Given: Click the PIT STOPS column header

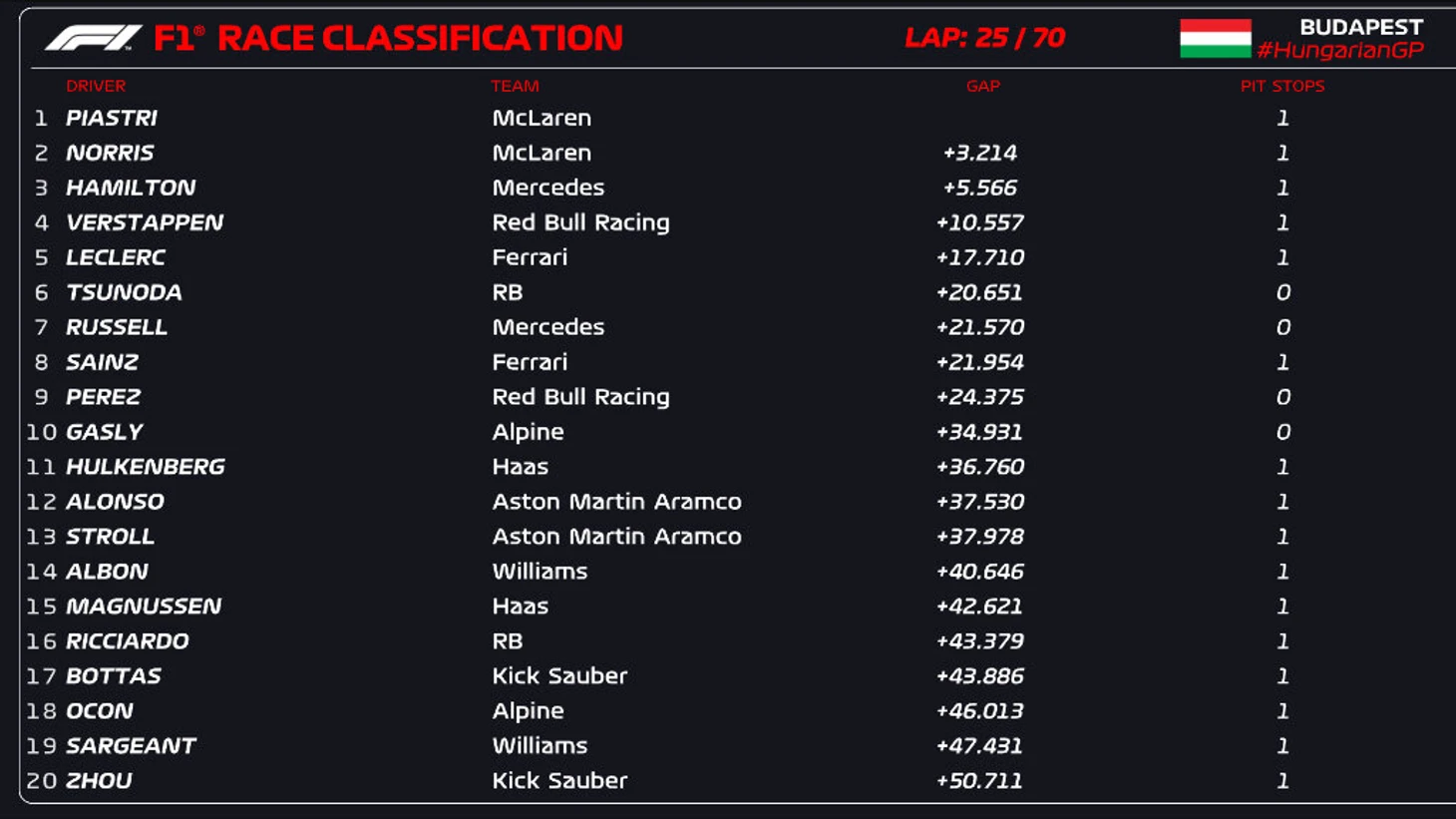Looking at the screenshot, I should [1282, 86].
